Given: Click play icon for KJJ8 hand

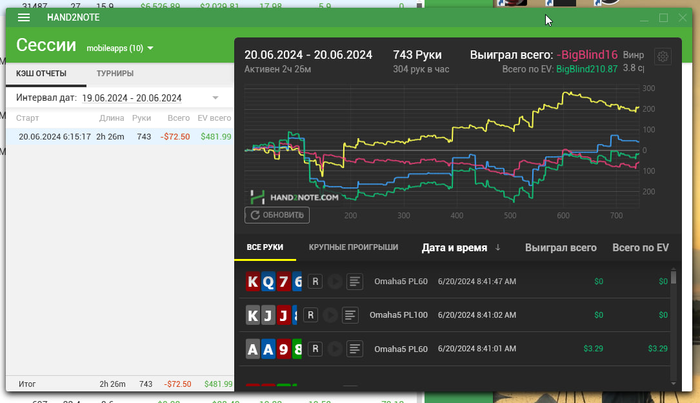Looking at the screenshot, I should point(330,315).
